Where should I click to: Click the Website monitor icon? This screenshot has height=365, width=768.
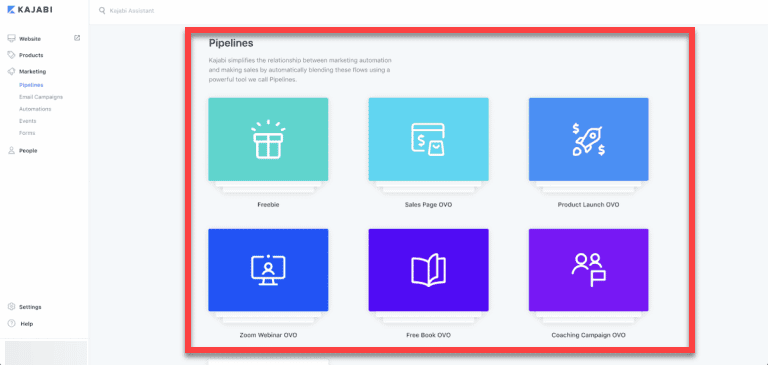11,39
